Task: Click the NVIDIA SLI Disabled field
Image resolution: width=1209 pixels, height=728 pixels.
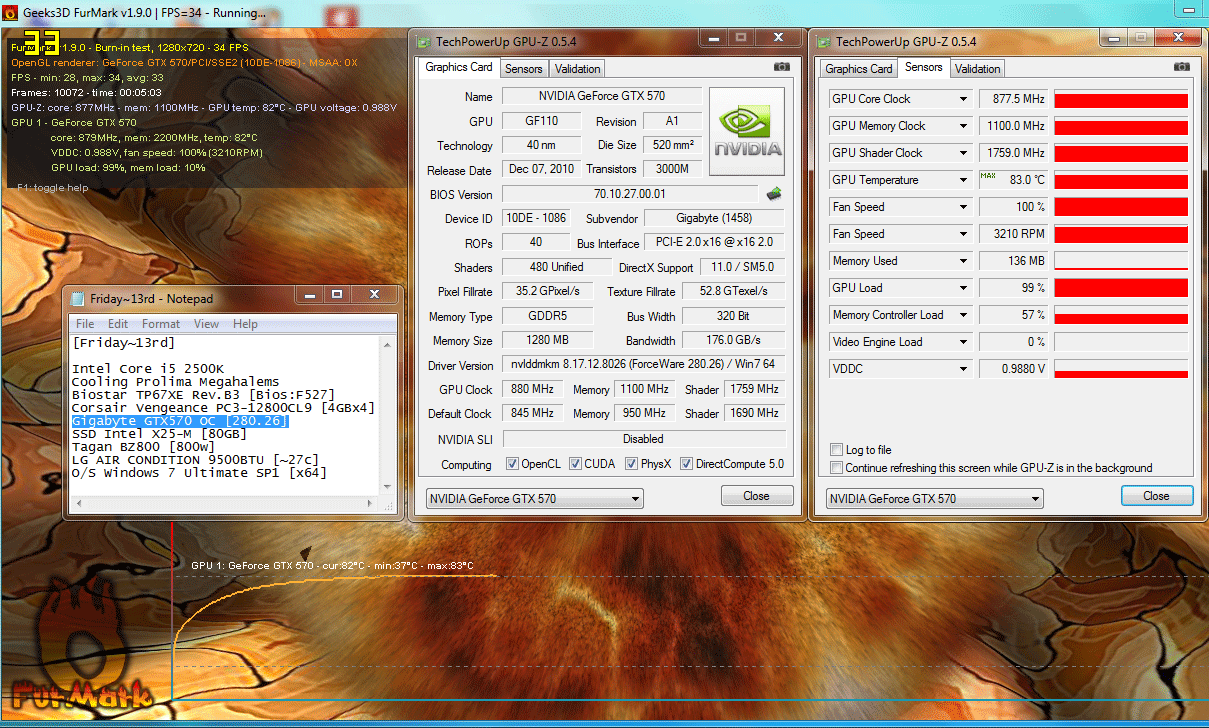Action: pos(643,439)
